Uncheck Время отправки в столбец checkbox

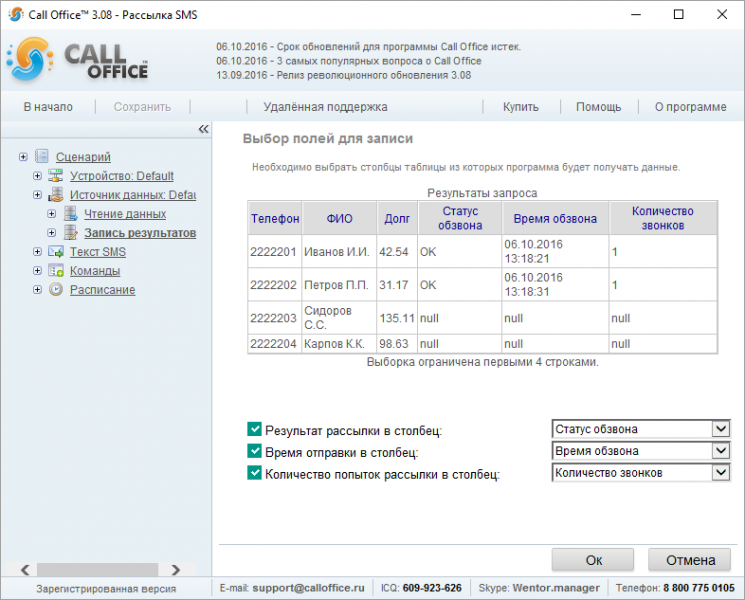[254, 451]
